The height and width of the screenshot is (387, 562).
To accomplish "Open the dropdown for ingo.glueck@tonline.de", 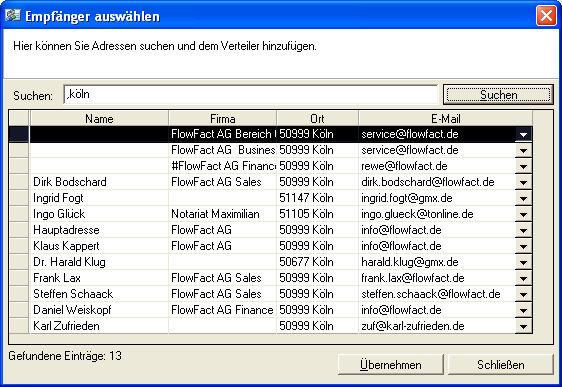I will (523, 214).
